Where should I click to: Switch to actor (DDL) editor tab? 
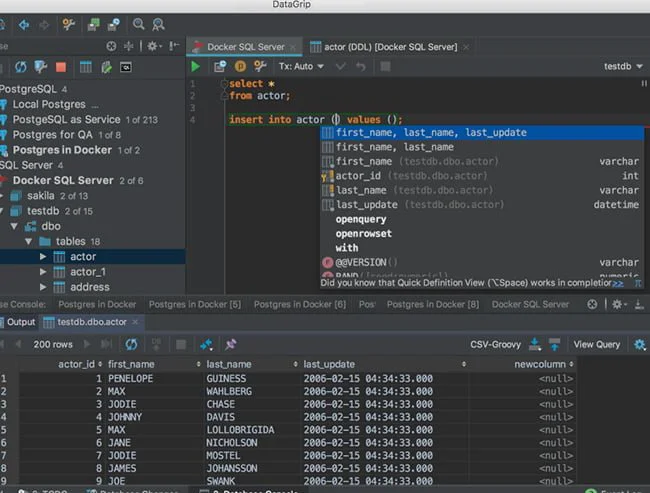(x=390, y=47)
